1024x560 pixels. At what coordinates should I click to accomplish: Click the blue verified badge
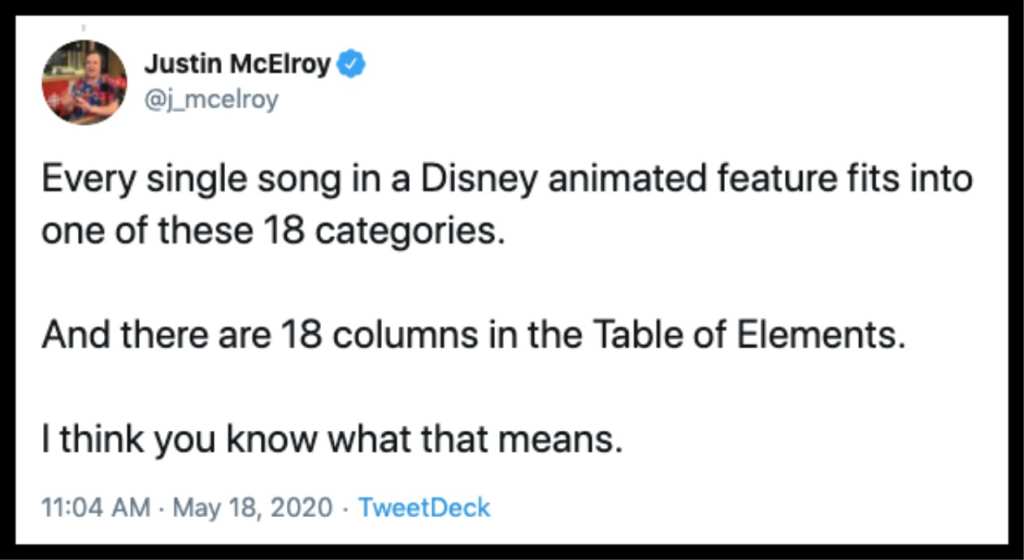pyautogui.click(x=351, y=65)
